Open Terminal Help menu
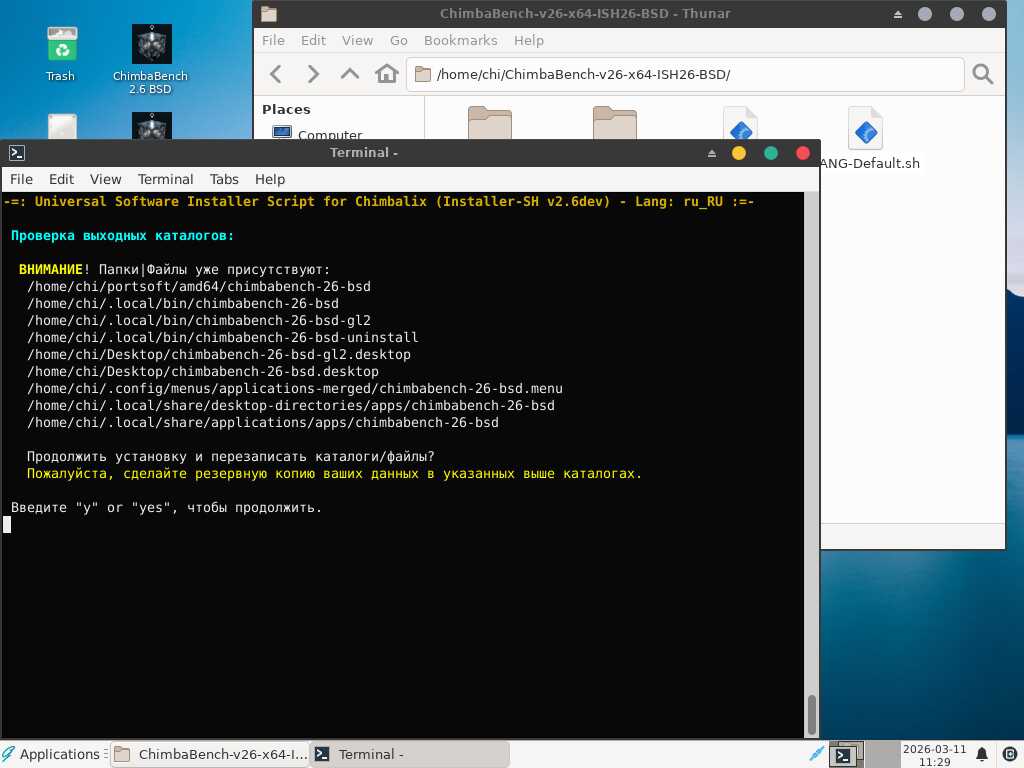This screenshot has height=768, width=1024. click(270, 179)
